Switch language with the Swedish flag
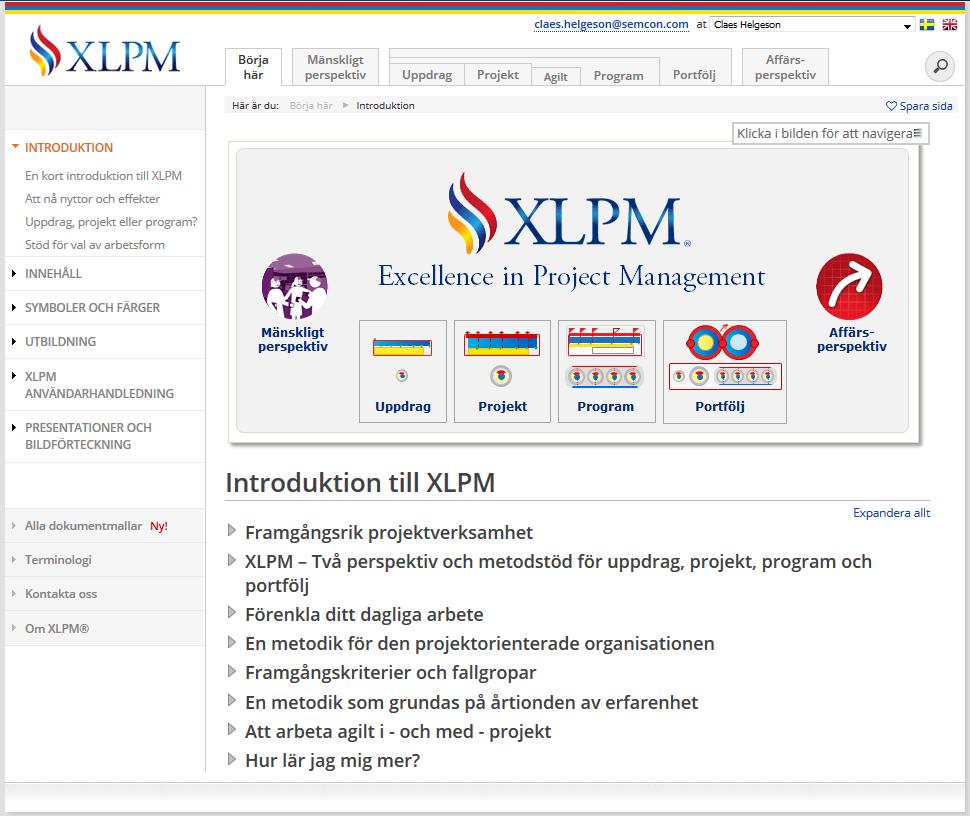Screen dimensions: 970x816 coord(927,25)
